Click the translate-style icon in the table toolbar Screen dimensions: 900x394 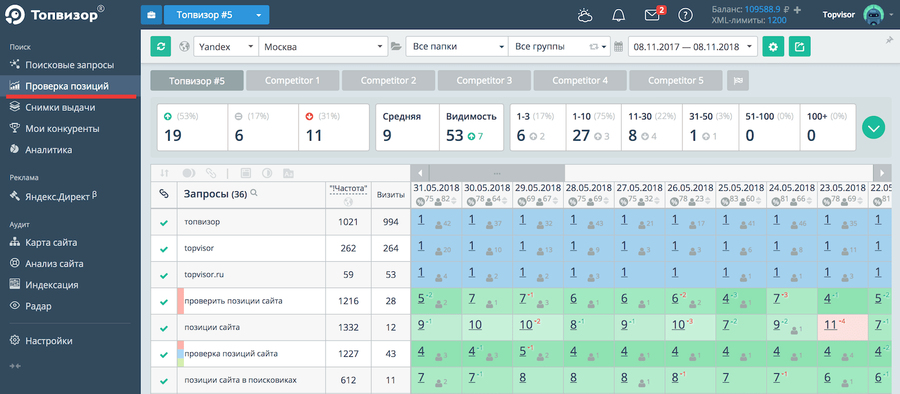[x=288, y=173]
